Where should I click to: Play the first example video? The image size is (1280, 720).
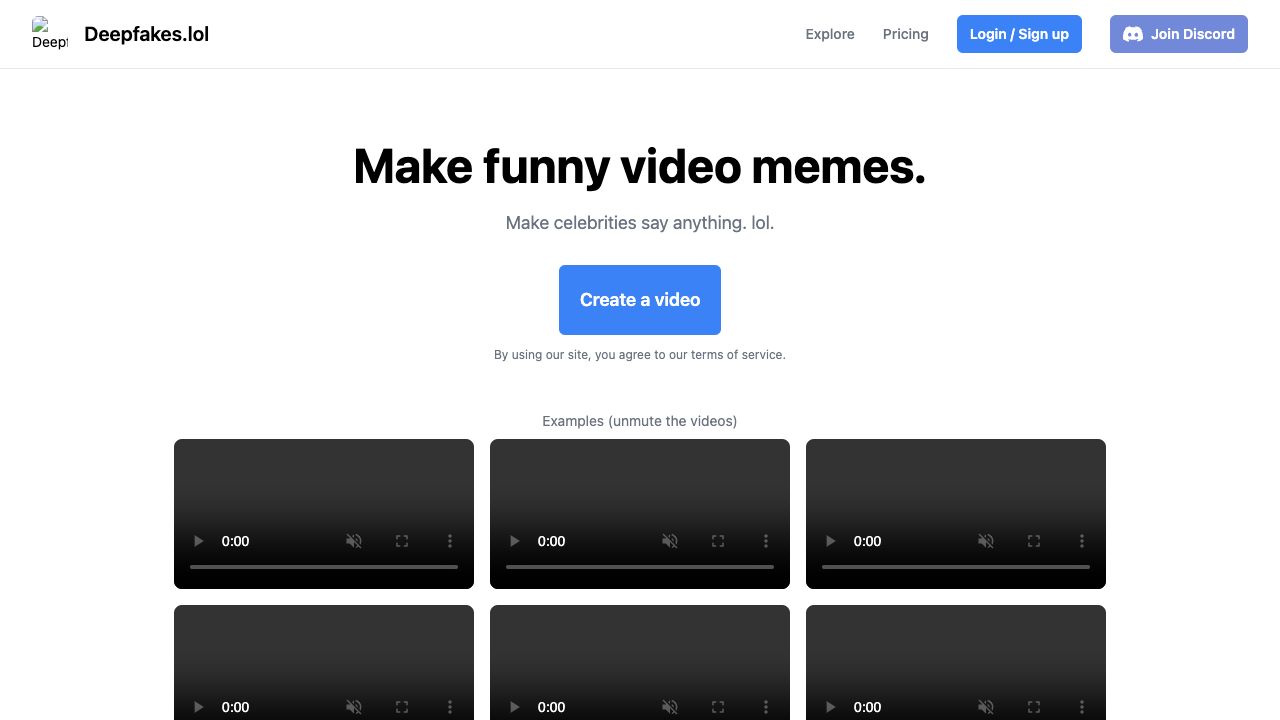coord(198,541)
